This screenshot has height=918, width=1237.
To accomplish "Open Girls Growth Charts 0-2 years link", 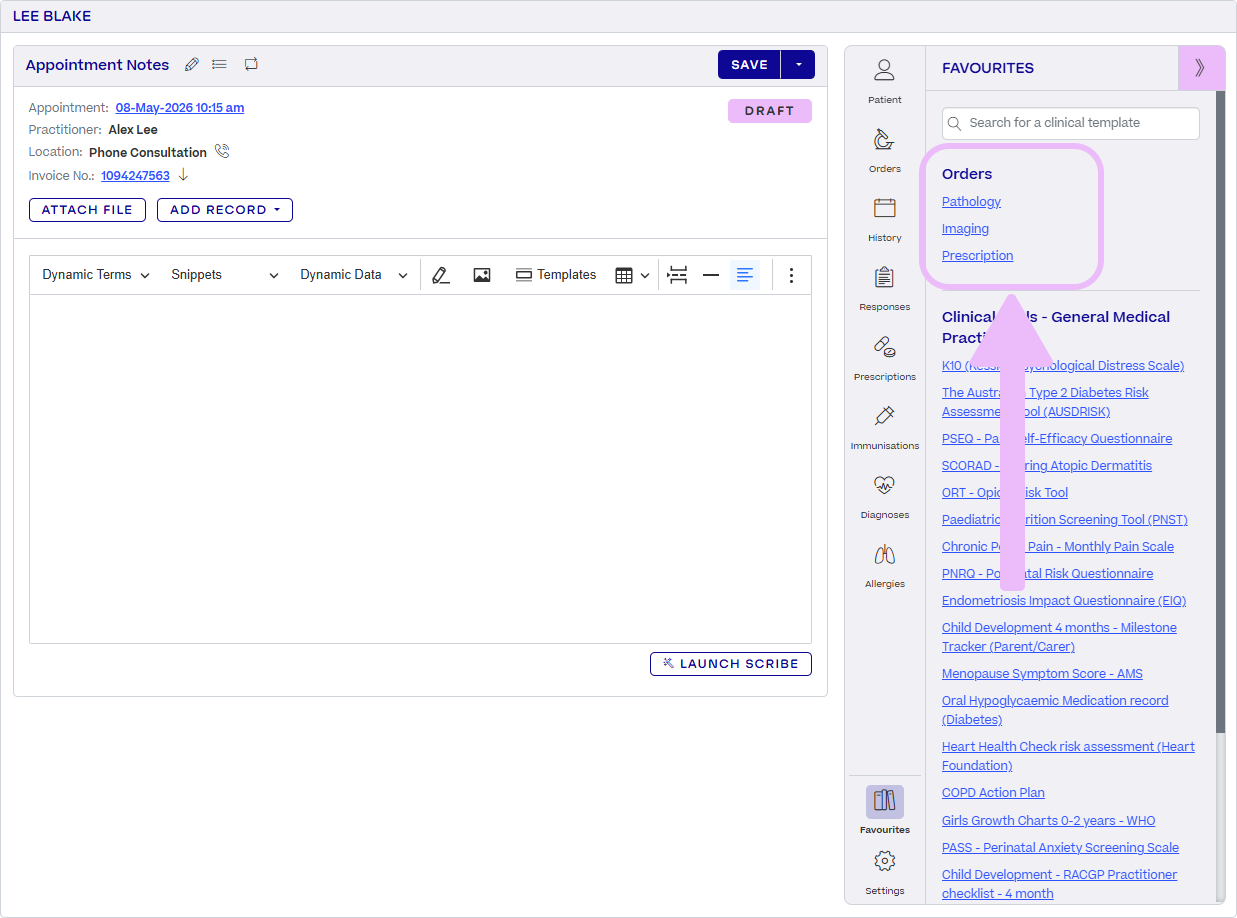I will (x=1048, y=821).
